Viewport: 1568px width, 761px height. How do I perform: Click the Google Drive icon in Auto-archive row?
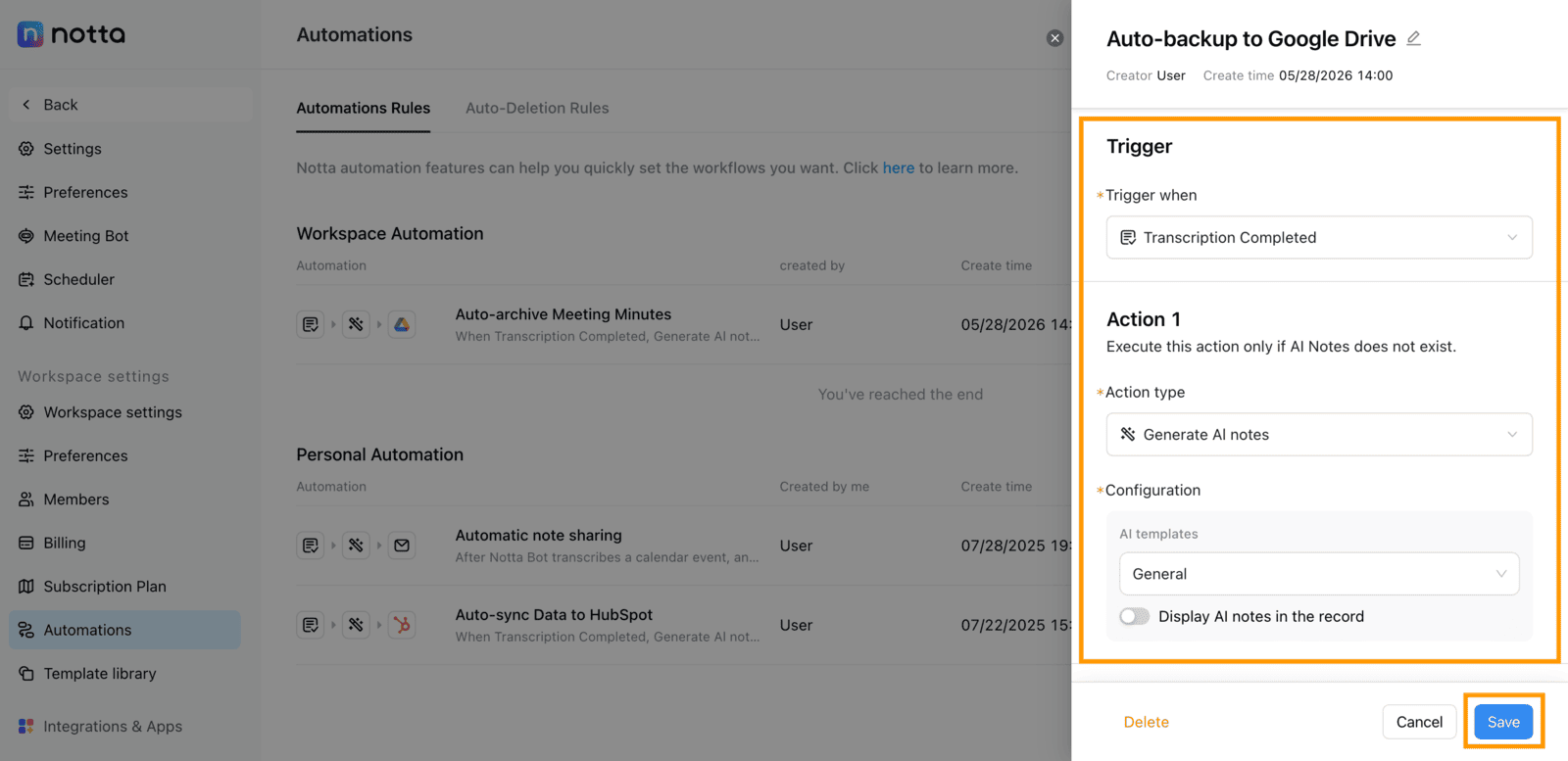[x=402, y=324]
